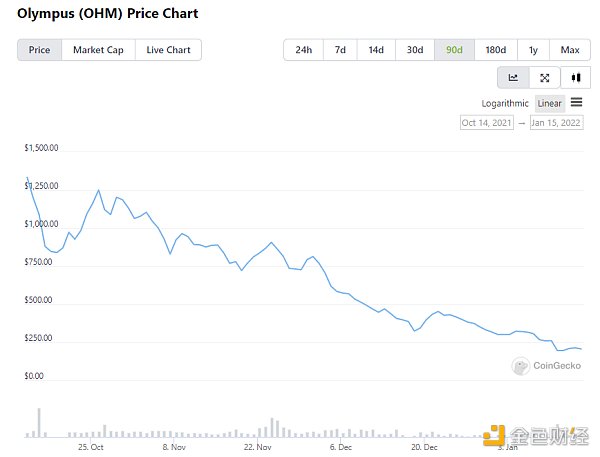This screenshot has height=457, width=600.
Task: Select the 14d time range
Action: point(376,50)
